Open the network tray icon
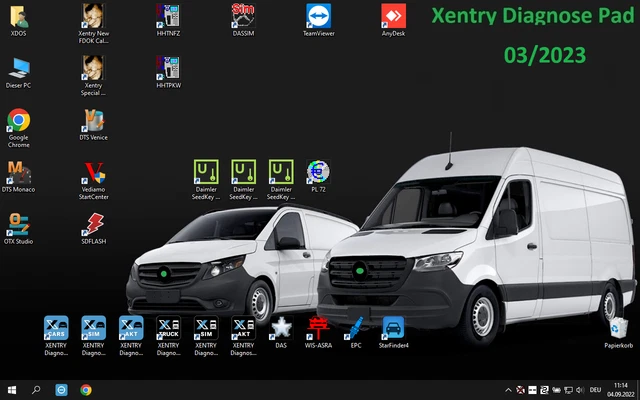The width and height of the screenshot is (640, 400). [x=568, y=390]
